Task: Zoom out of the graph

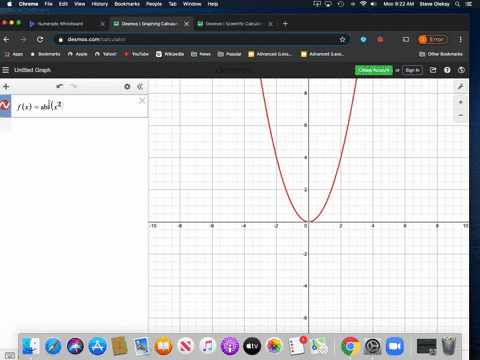Action: [461, 115]
